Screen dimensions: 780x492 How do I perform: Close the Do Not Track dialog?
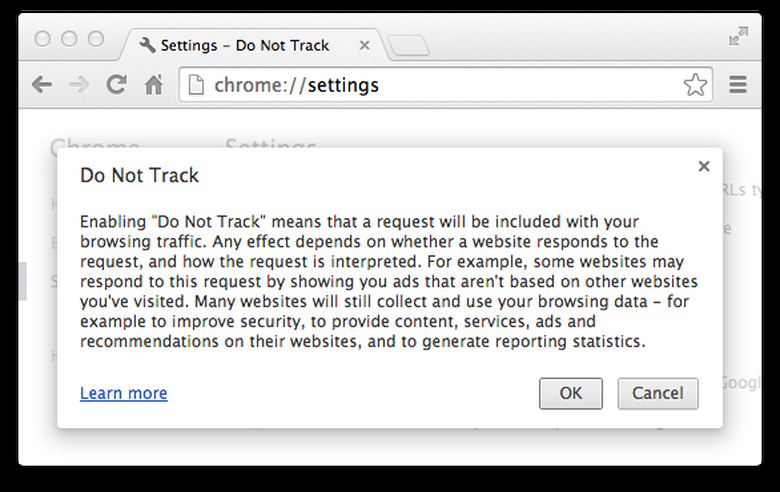704,166
